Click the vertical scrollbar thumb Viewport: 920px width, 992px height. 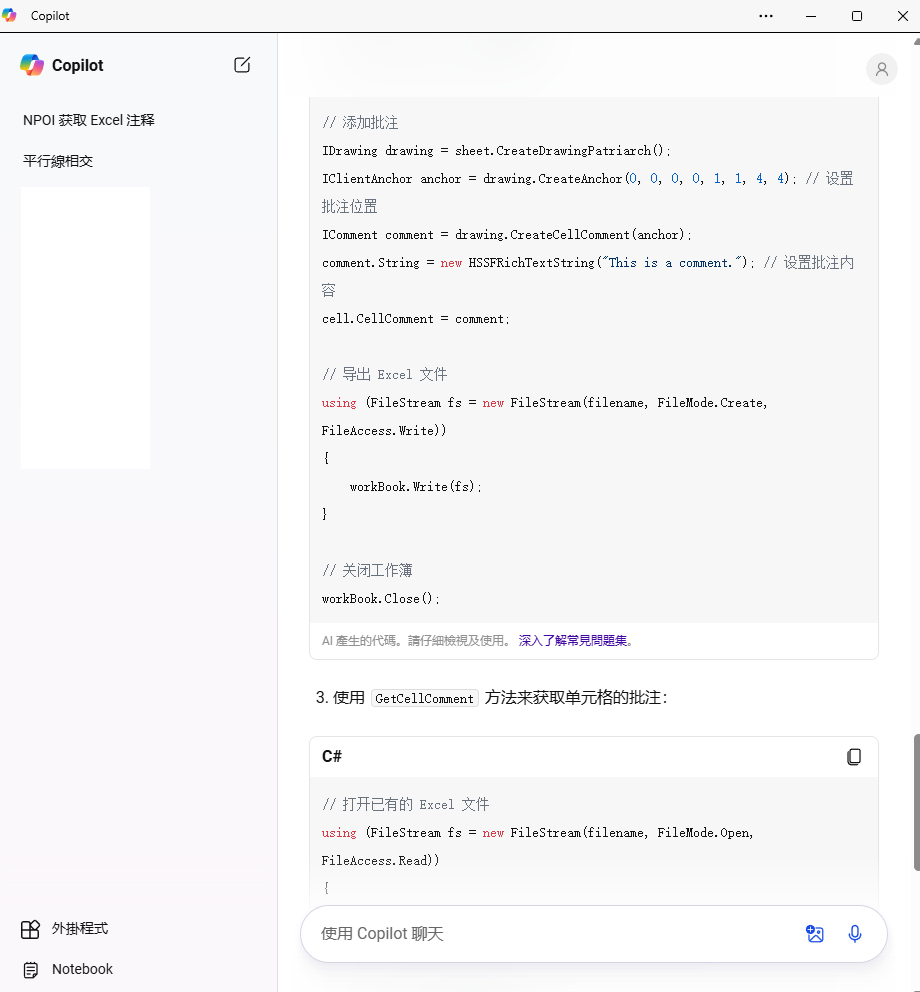coord(916,802)
